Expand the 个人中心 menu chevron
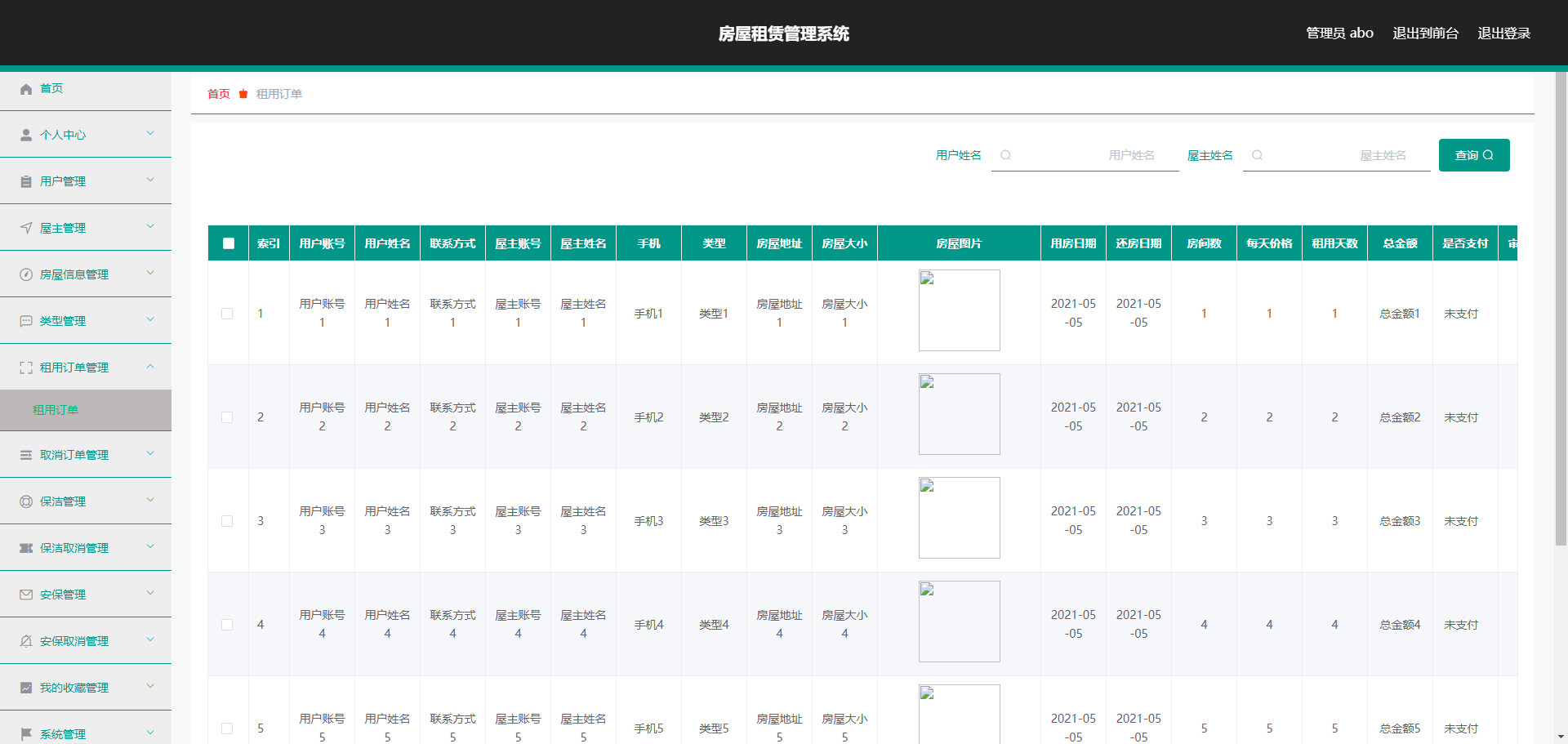The height and width of the screenshot is (744, 1568). [x=150, y=133]
